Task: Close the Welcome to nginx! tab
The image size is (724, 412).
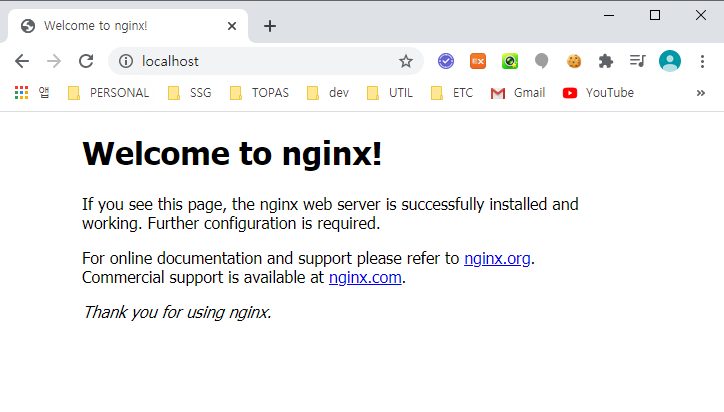Action: click(x=232, y=26)
